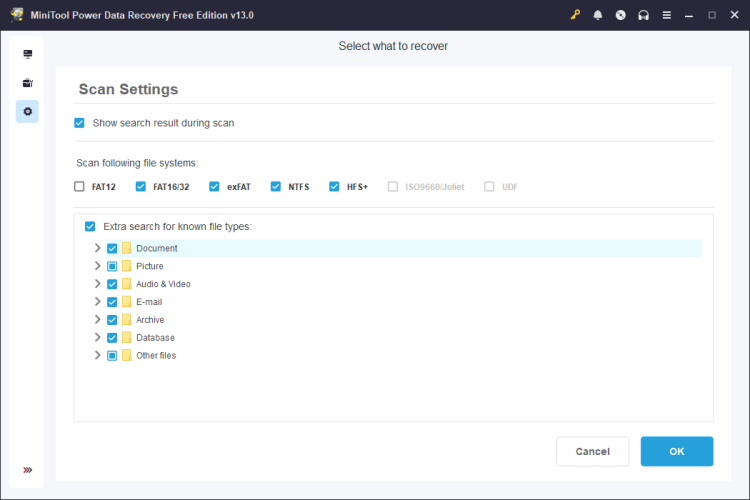
Task: Click the E-mail folder icon
Action: point(126,302)
